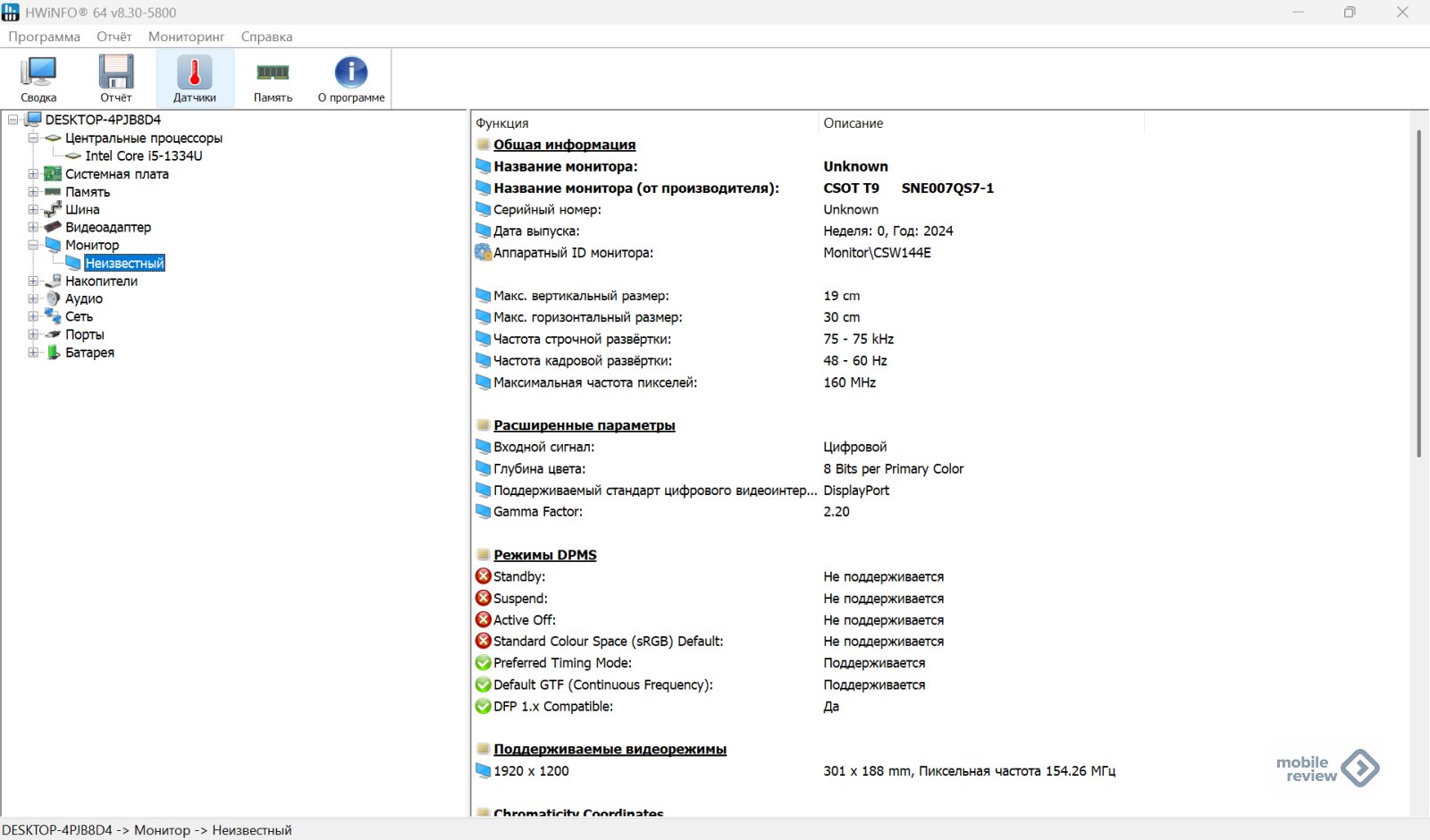Expand the Накопители tree node
This screenshot has width=1430, height=840.
click(33, 281)
